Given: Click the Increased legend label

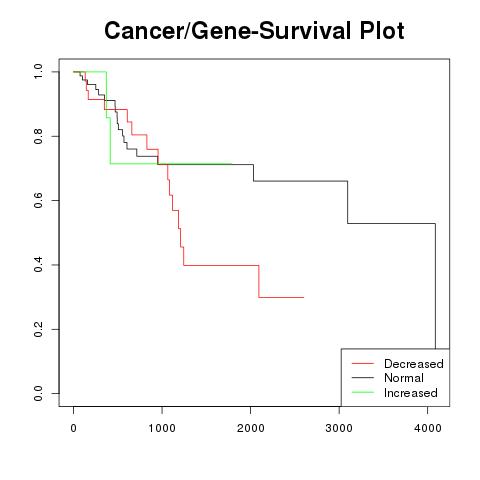Looking at the screenshot, I should click(x=411, y=393).
